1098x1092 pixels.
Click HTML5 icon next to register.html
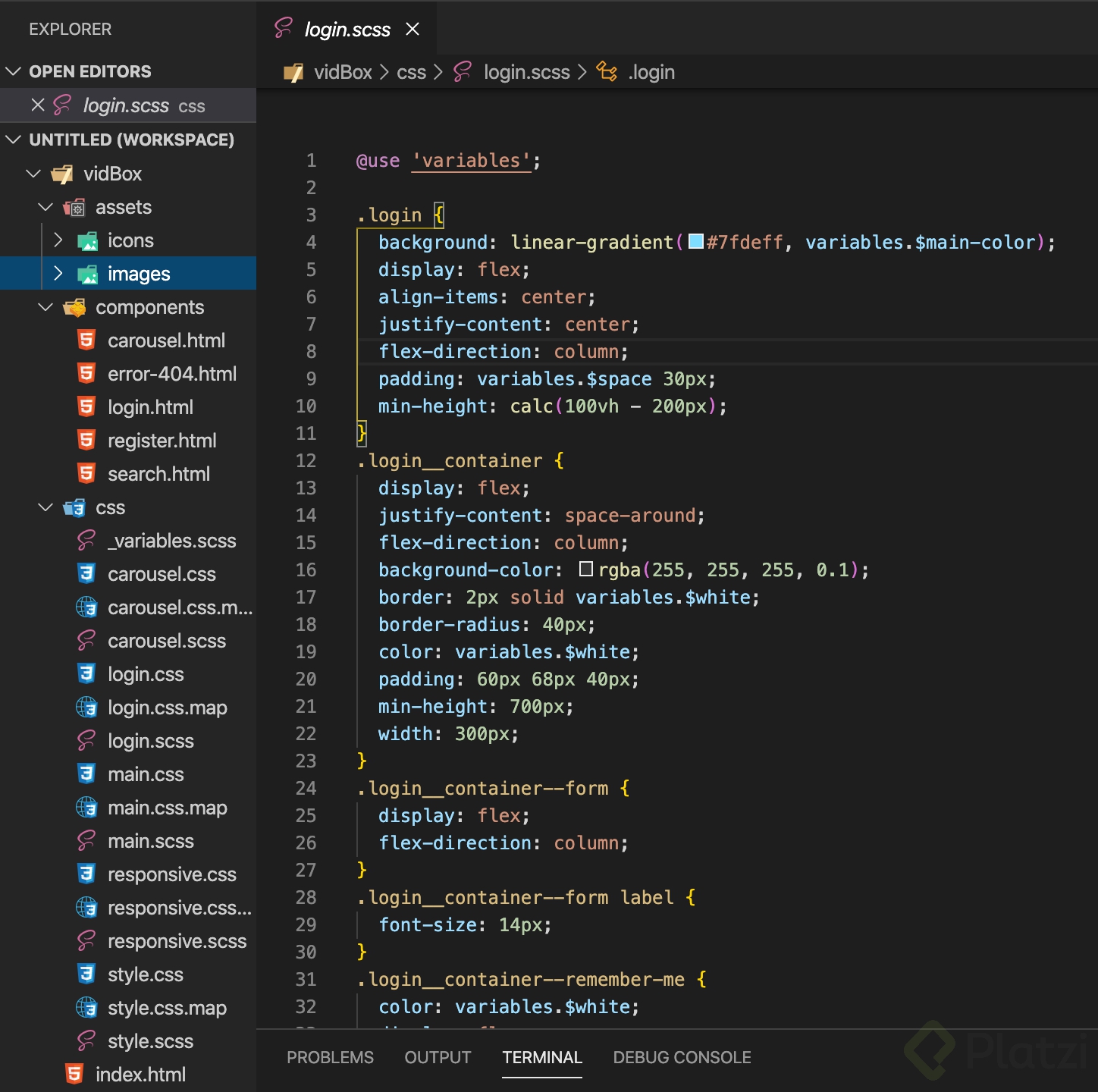click(x=87, y=441)
